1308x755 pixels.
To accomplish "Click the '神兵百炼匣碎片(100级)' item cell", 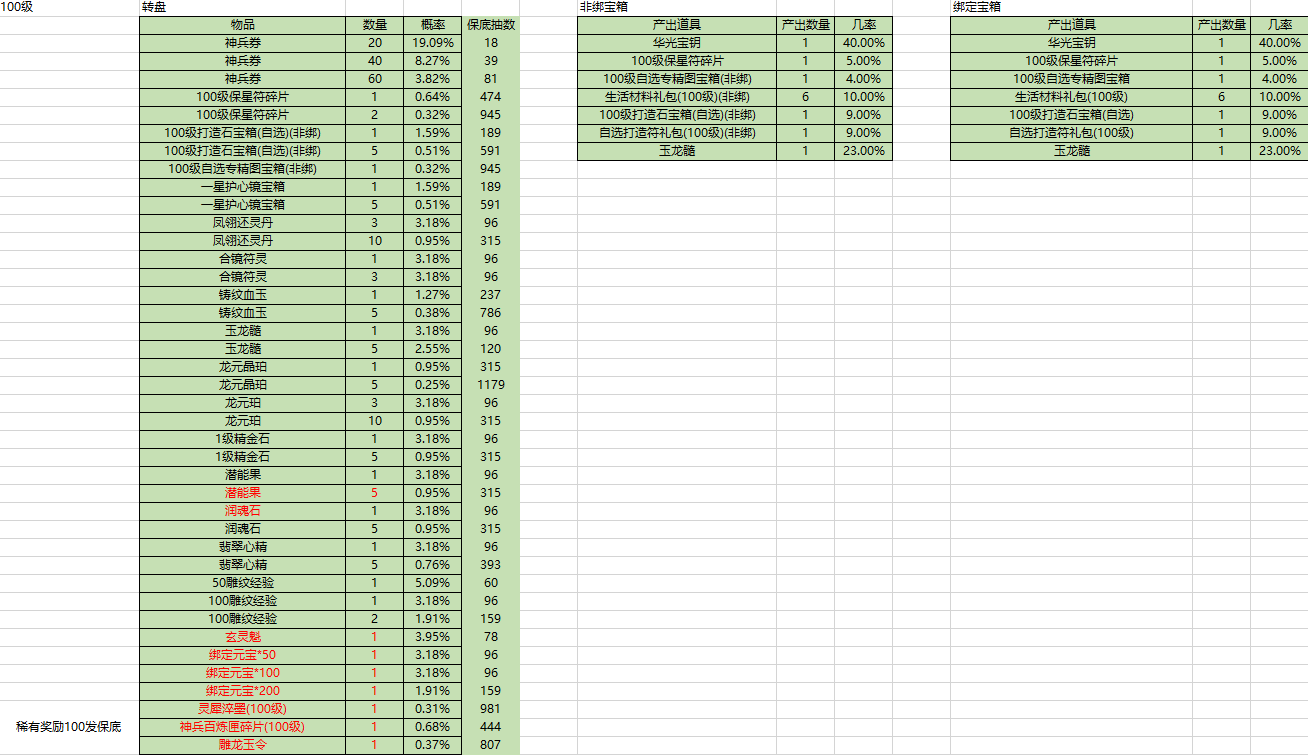I will click(x=242, y=727).
